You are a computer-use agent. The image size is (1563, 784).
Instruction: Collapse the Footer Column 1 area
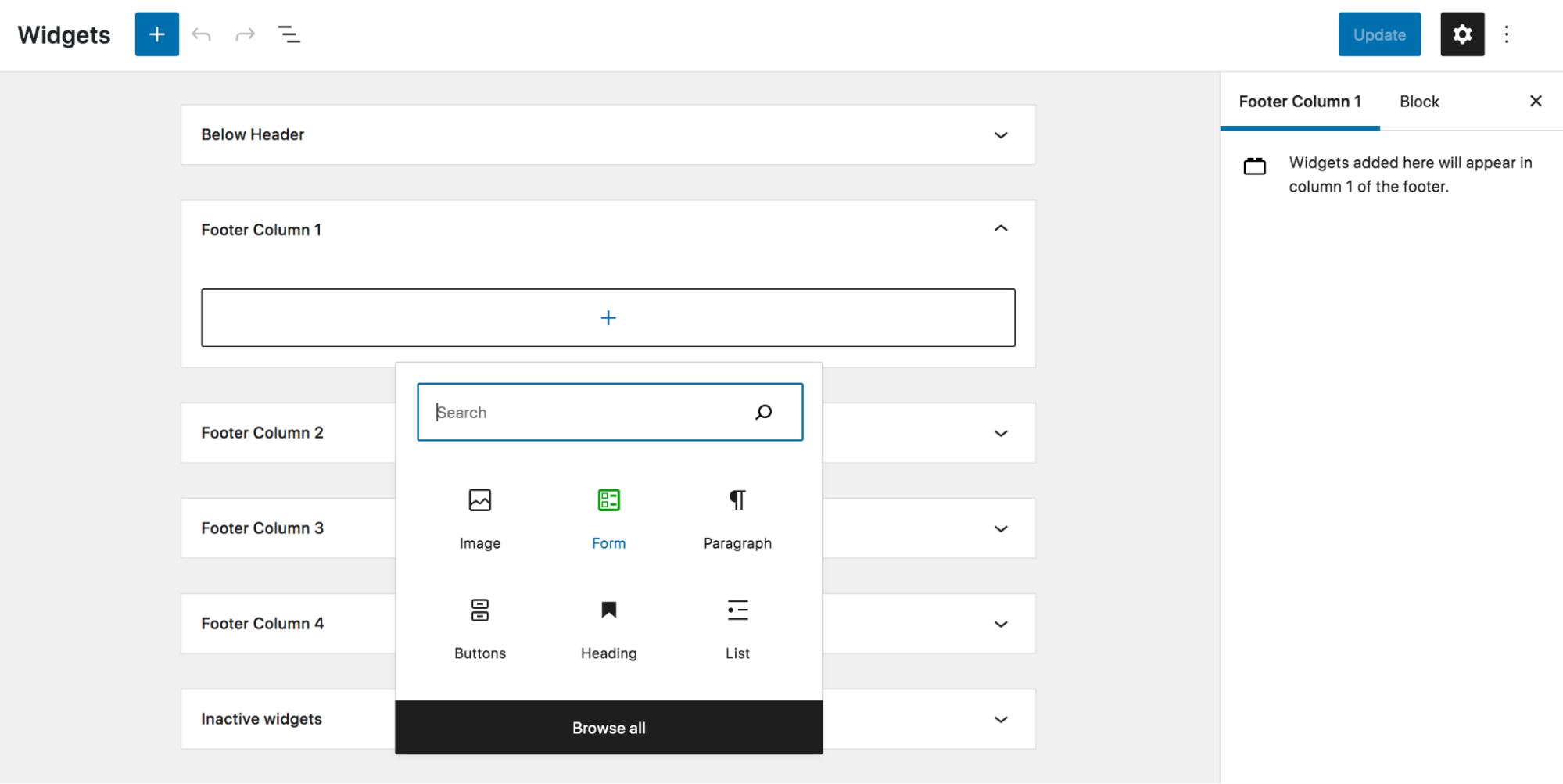(1001, 229)
